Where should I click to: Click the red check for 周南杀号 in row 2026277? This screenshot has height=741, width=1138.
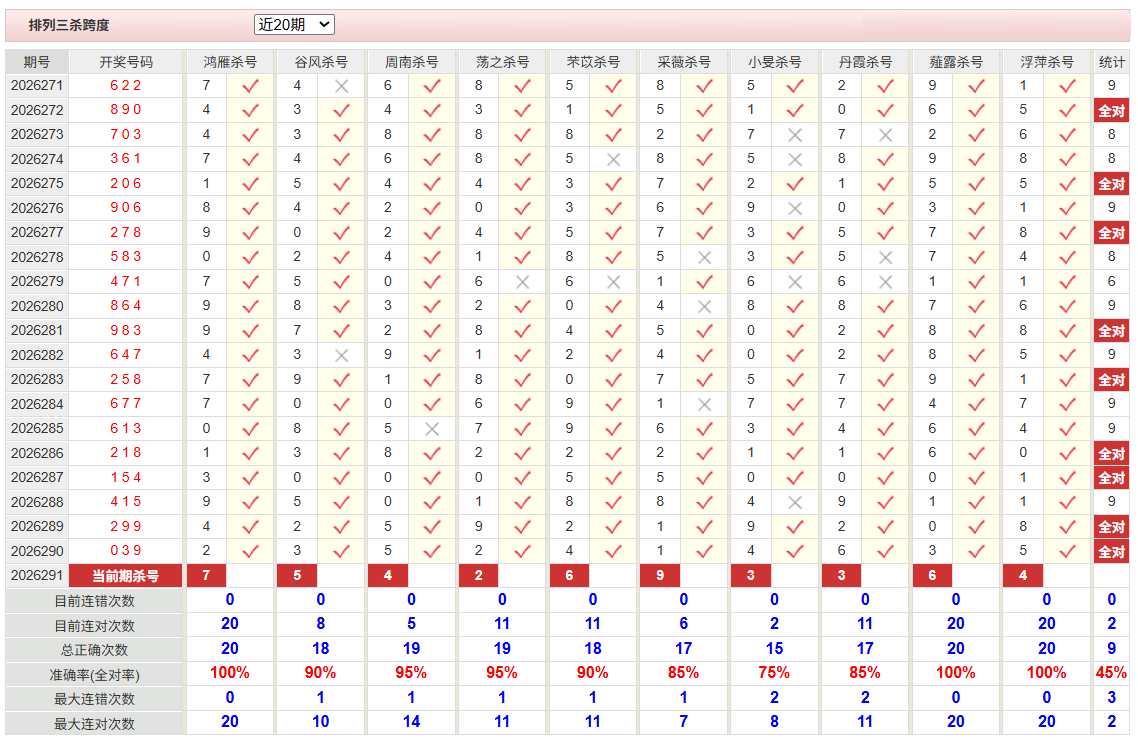[432, 233]
